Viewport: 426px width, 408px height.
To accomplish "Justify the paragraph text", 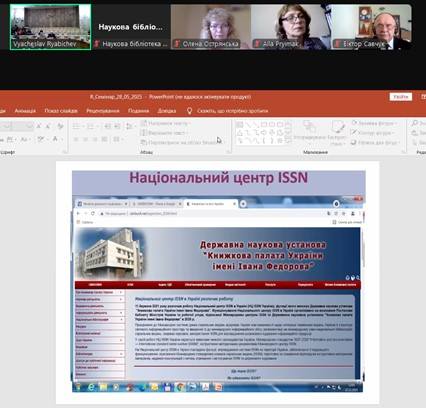I will [105, 139].
